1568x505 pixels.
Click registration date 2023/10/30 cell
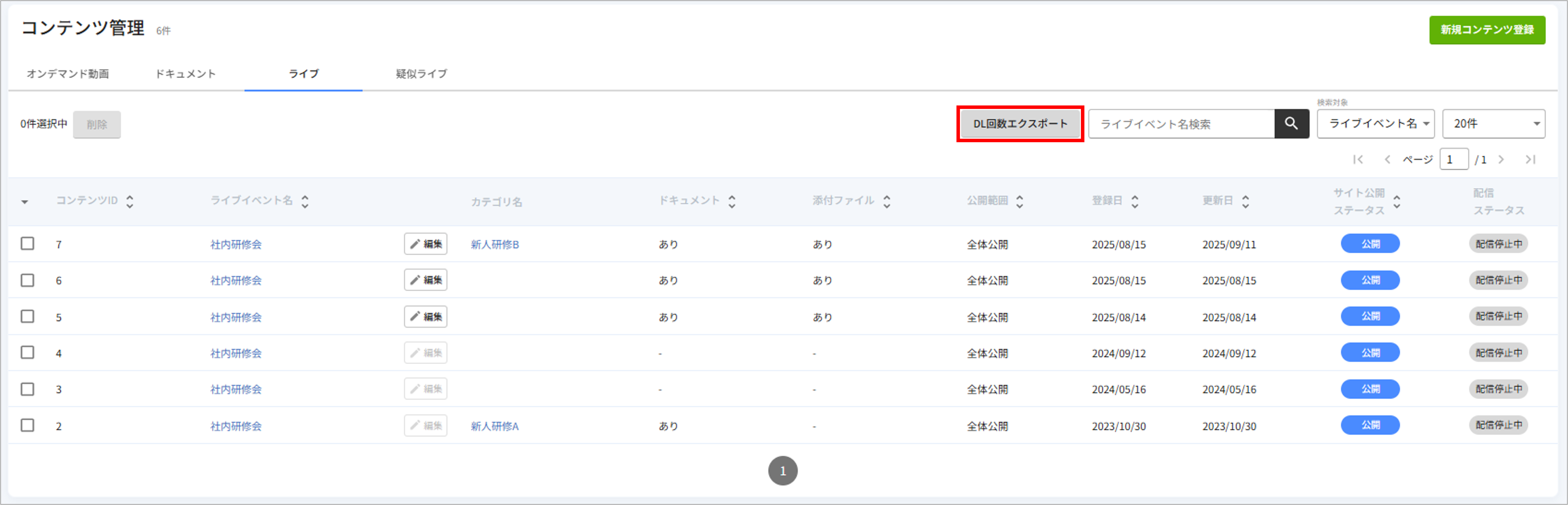tap(1119, 426)
